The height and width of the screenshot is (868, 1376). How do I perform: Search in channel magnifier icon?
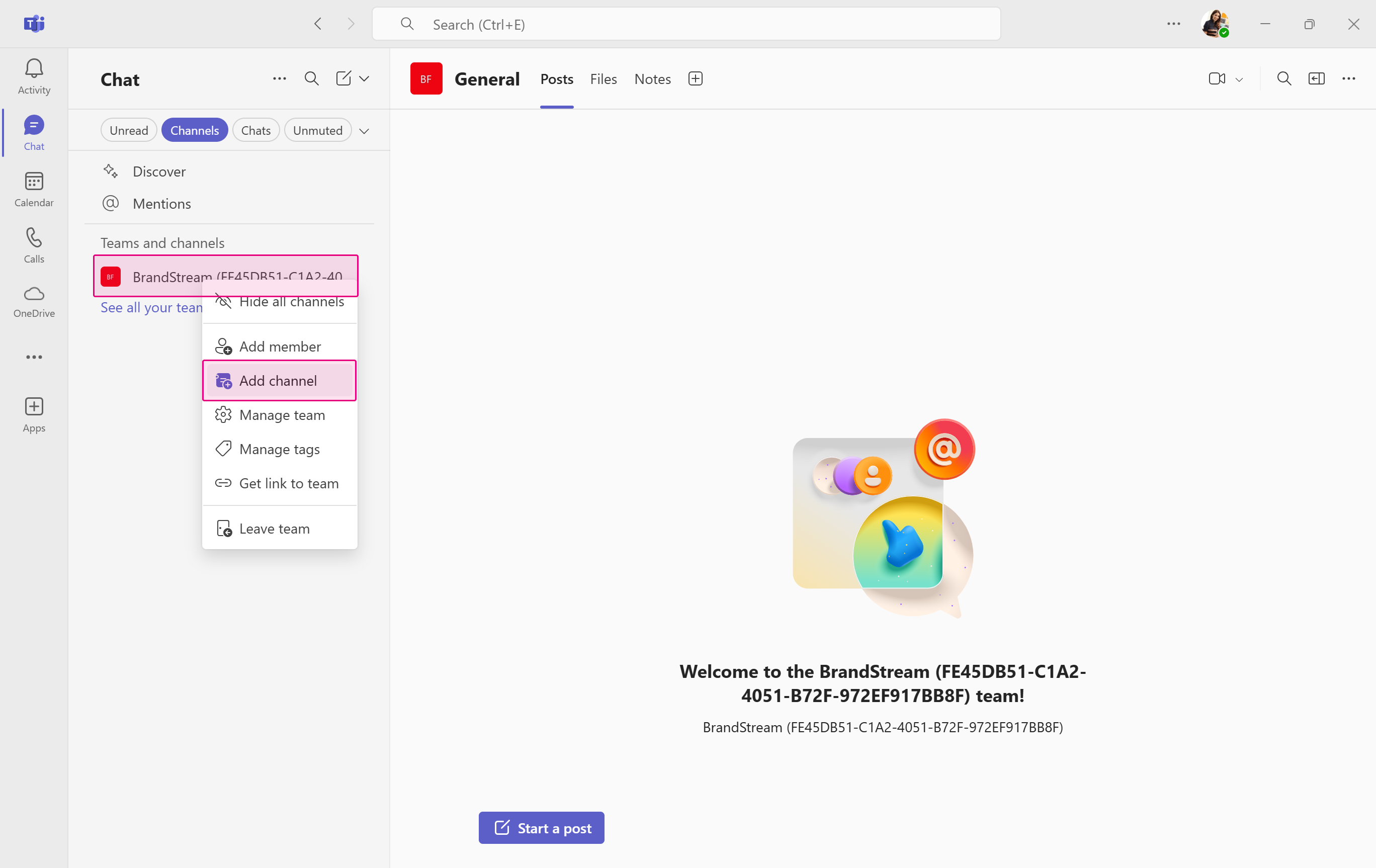1284,78
